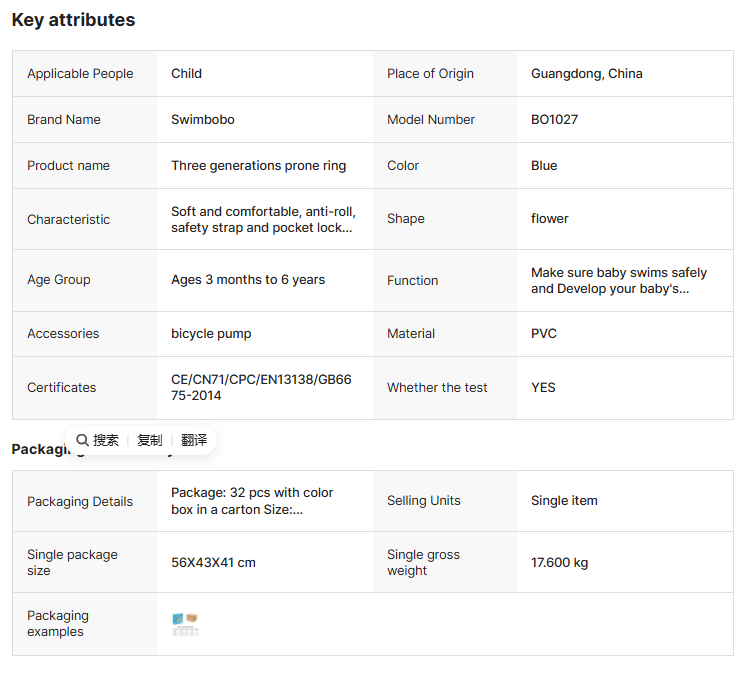751x673 pixels.
Task: Click the 'Single item' selling units value
Action: pos(564,501)
